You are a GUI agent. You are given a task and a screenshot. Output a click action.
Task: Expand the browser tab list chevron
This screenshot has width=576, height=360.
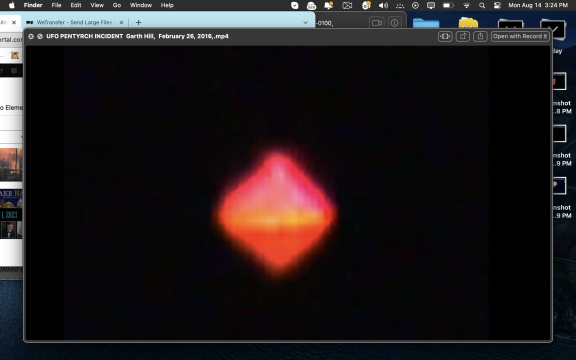[305, 22]
